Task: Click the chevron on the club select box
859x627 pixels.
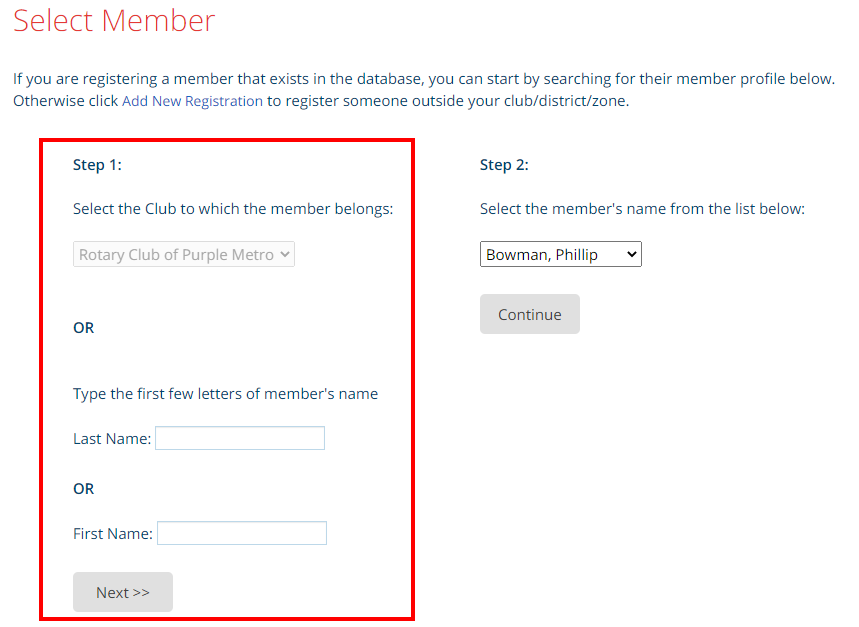Action: [285, 255]
